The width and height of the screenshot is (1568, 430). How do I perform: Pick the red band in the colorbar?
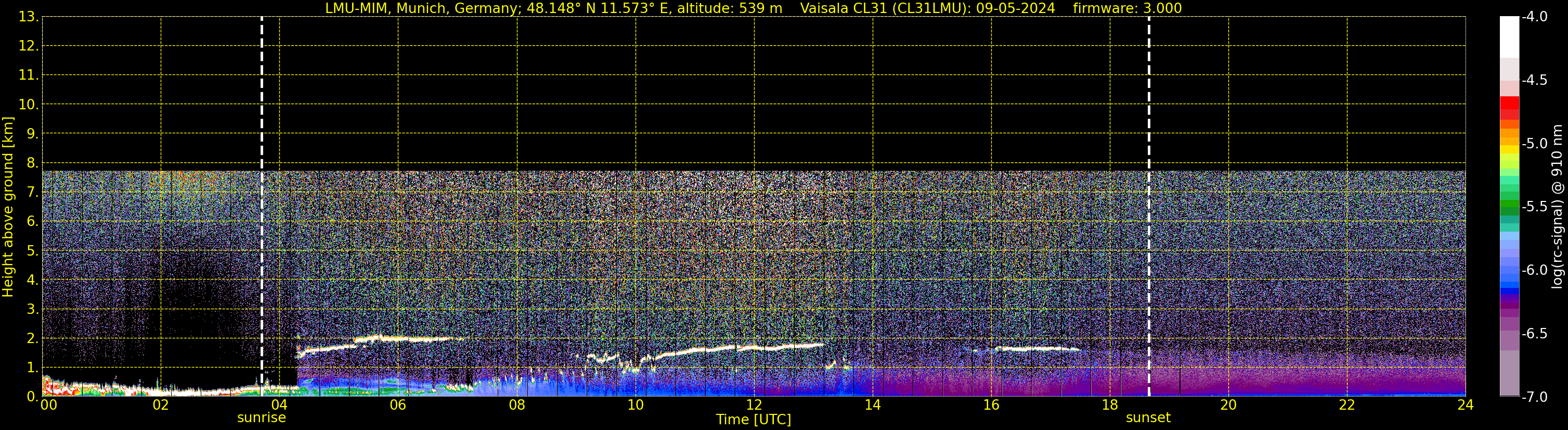click(1509, 103)
